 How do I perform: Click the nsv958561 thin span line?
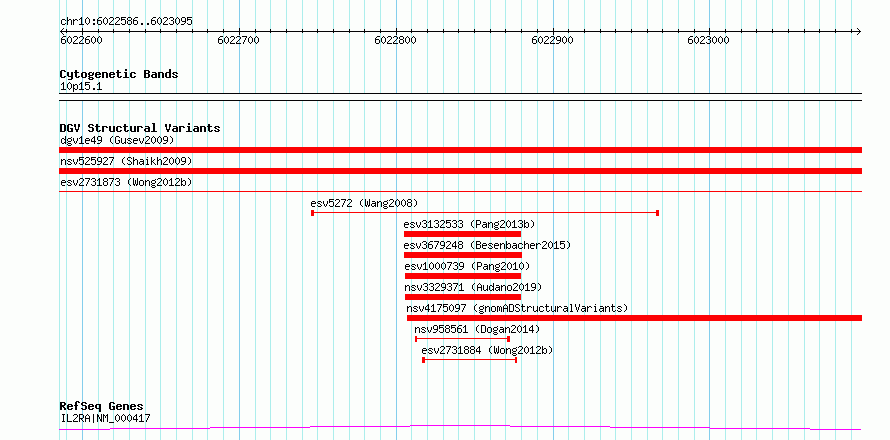coord(462,339)
